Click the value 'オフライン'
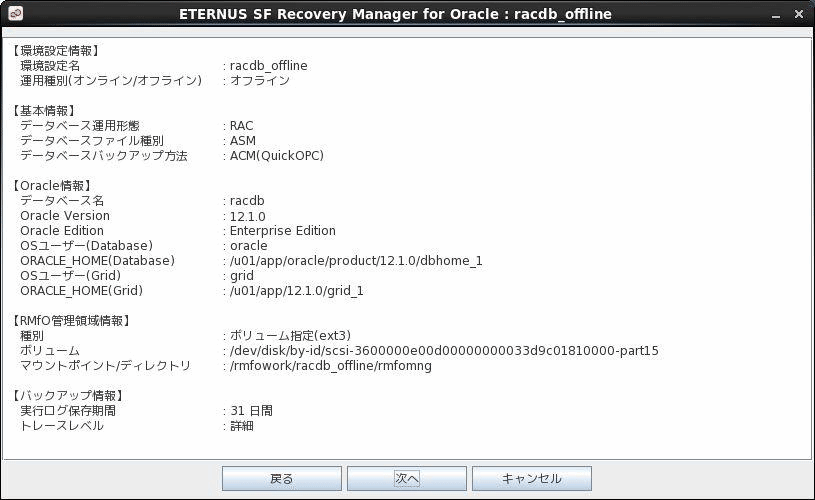Screen dimensions: 815x500 tap(260, 81)
